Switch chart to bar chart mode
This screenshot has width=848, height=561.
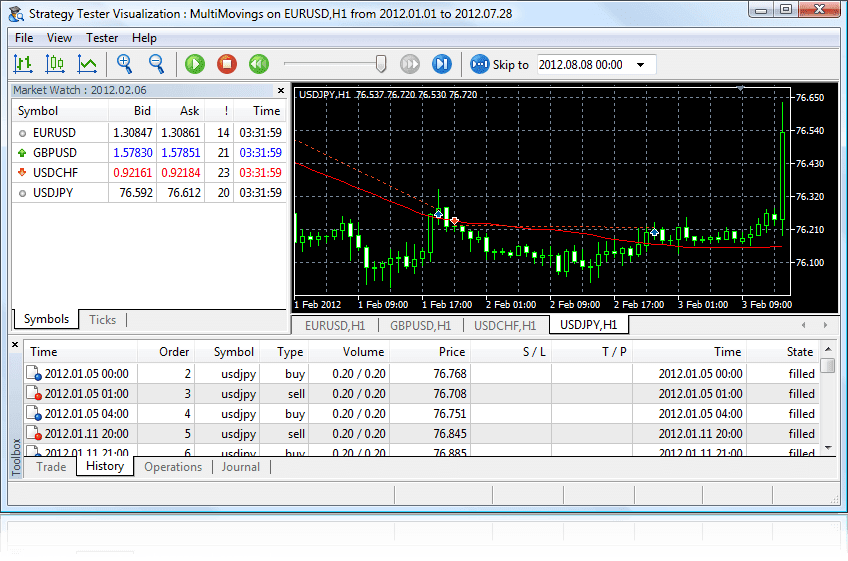tap(23, 64)
